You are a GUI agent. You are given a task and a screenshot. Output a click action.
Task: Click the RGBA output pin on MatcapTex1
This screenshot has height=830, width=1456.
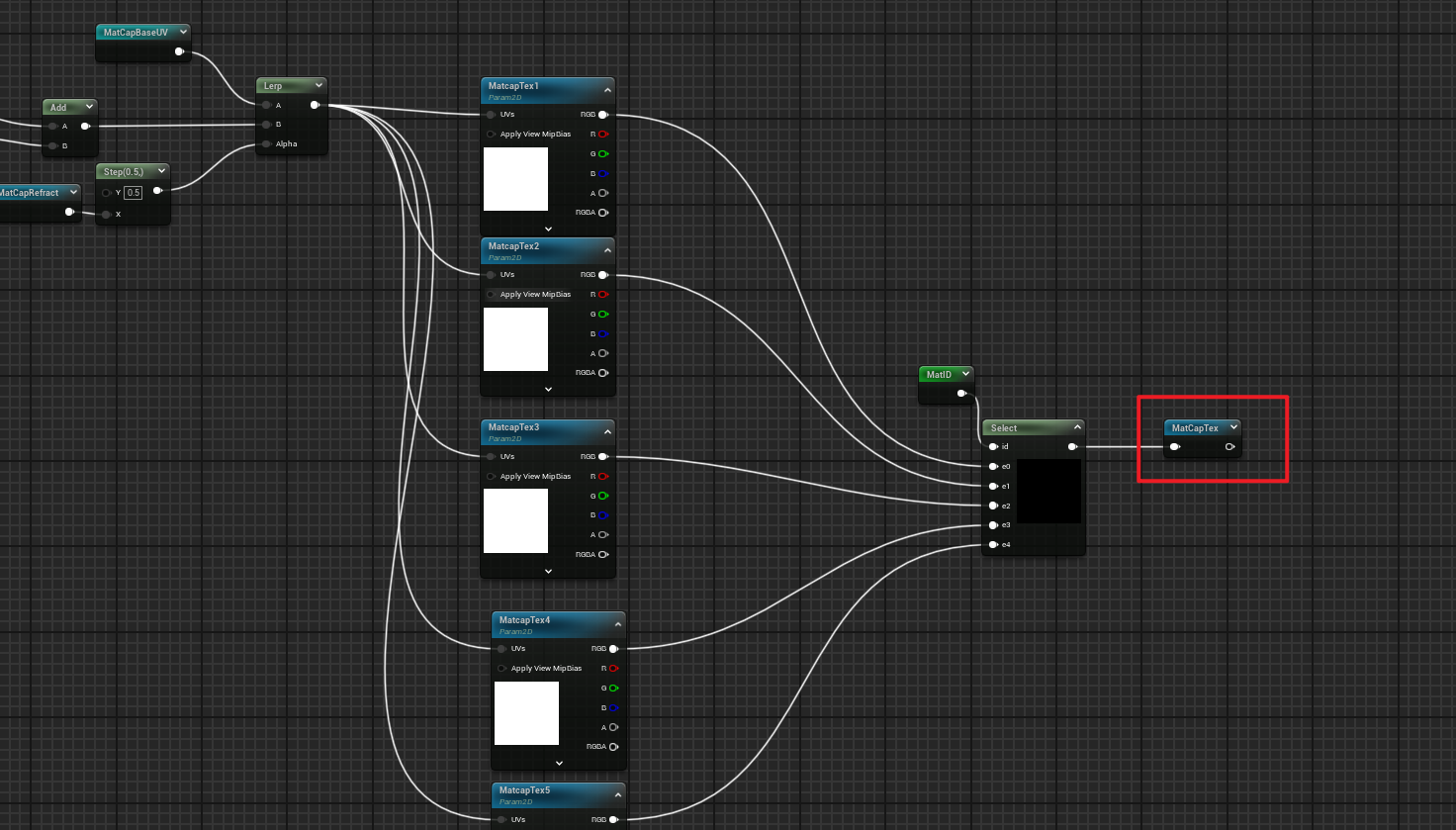click(x=602, y=213)
